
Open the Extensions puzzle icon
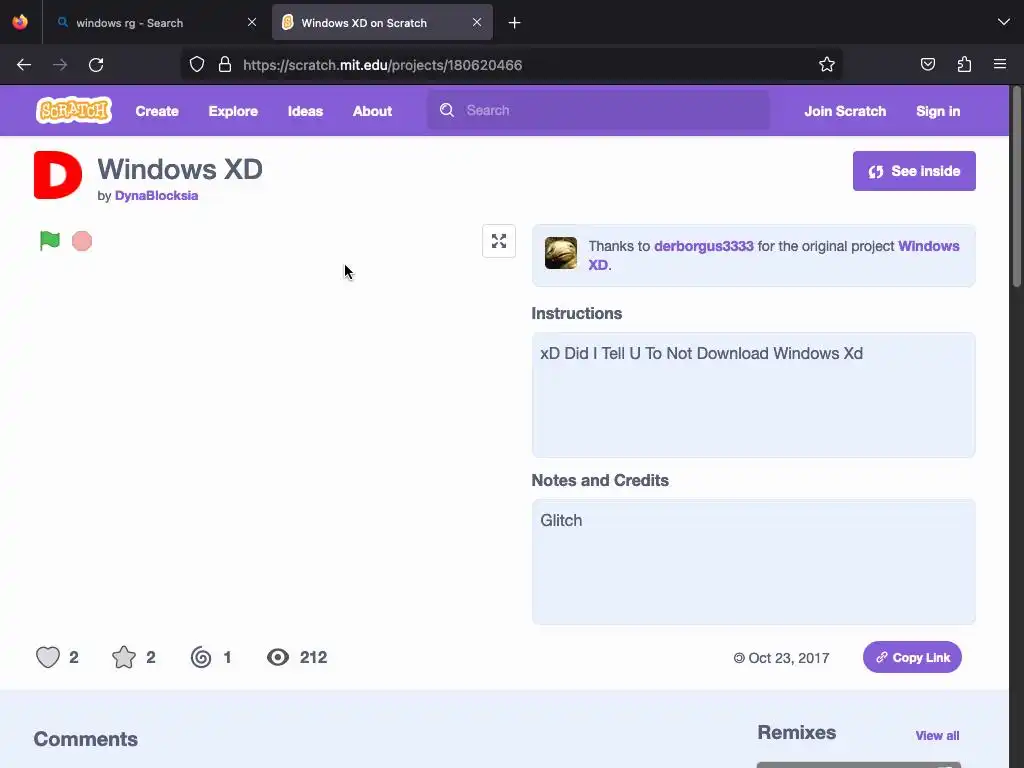964,65
